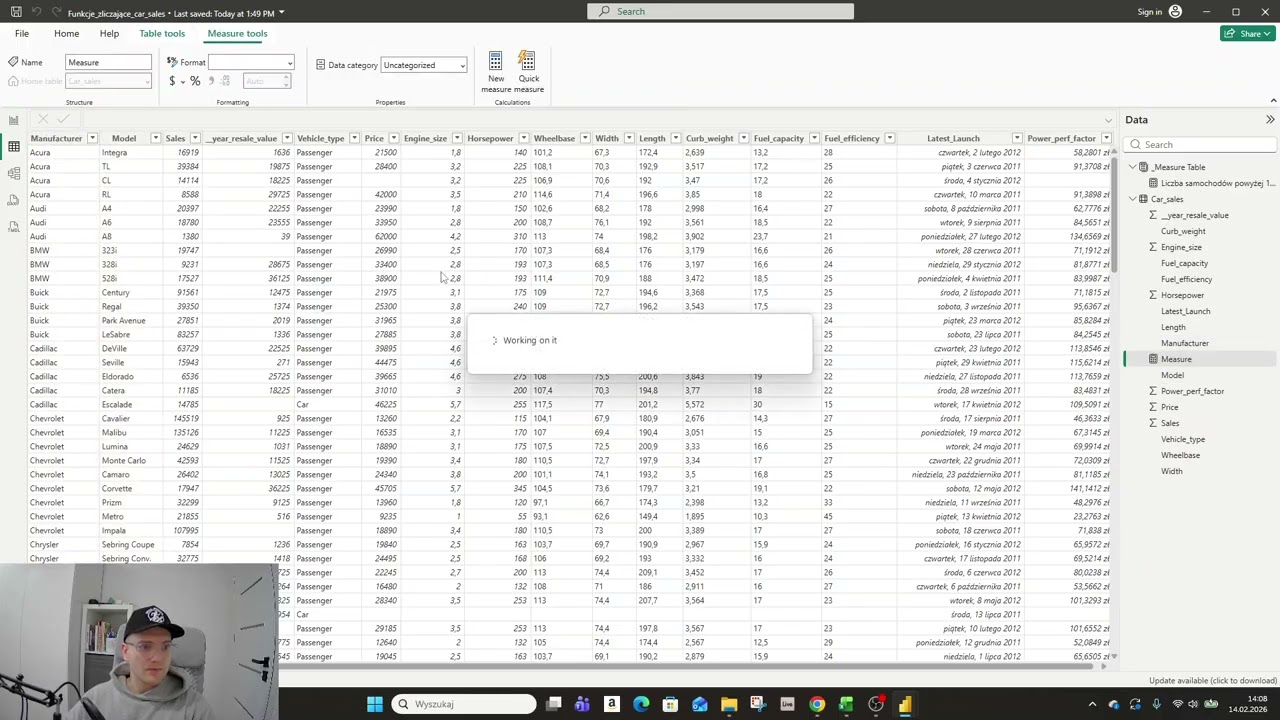Select the Horsepower field in the Data pane

click(1182, 295)
